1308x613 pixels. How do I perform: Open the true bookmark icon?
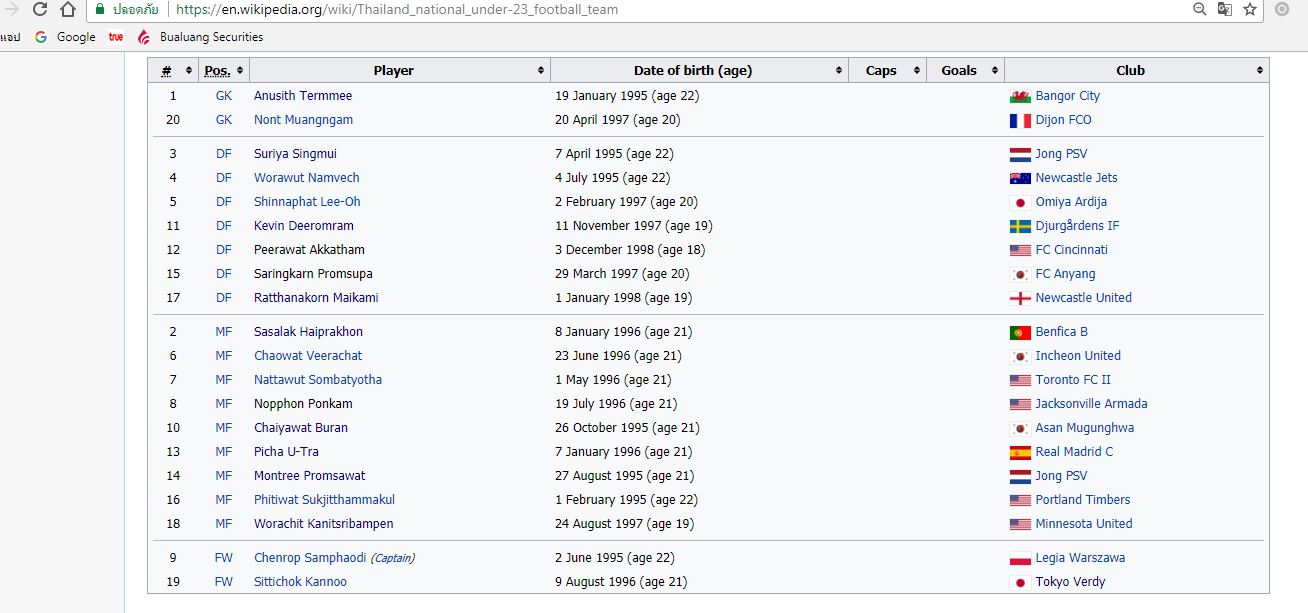pyautogui.click(x=116, y=37)
